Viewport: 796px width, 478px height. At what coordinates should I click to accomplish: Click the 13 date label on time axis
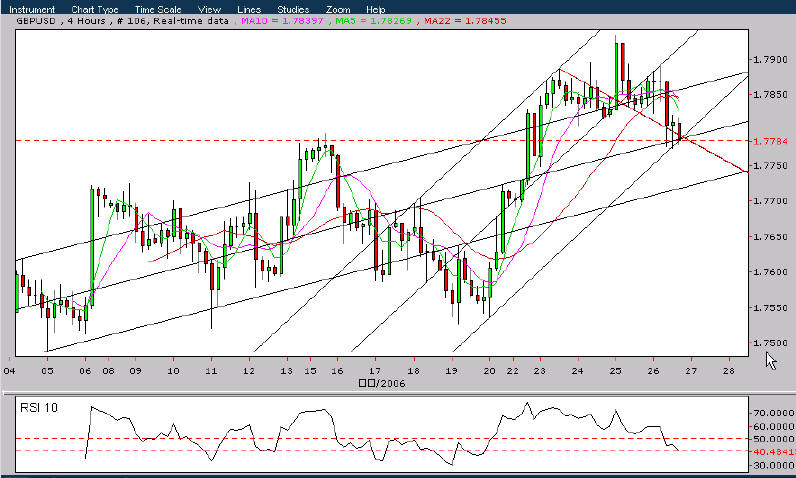(286, 371)
